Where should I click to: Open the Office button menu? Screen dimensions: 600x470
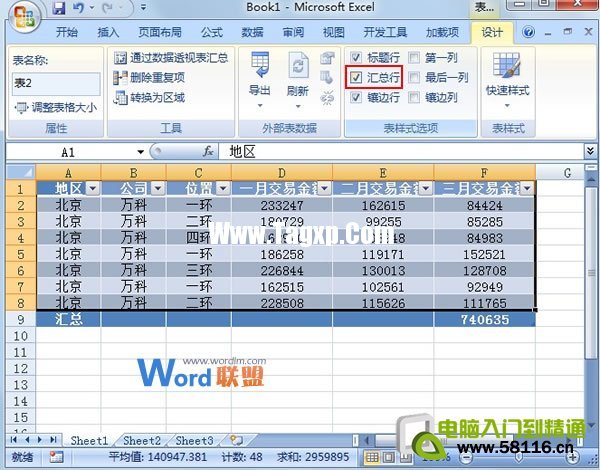[x=25, y=16]
